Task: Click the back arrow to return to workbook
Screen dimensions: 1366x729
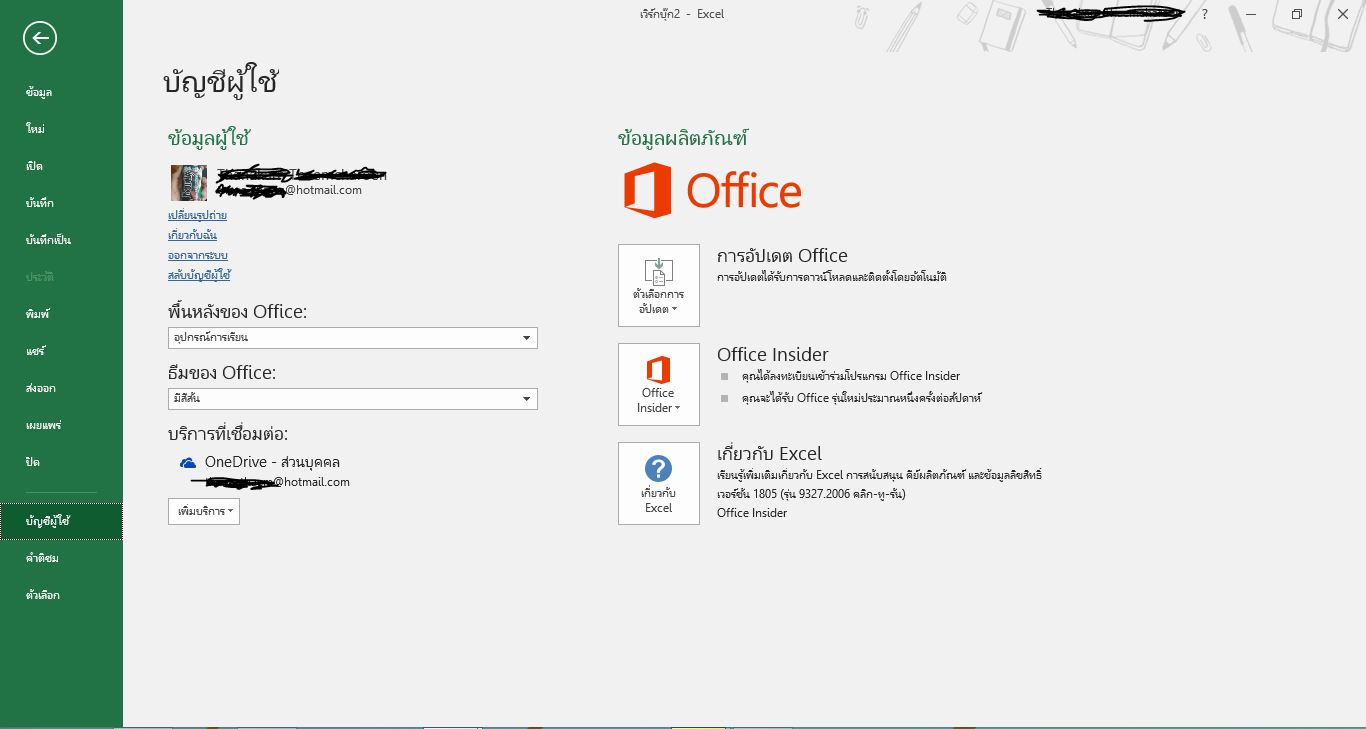Action: point(40,38)
